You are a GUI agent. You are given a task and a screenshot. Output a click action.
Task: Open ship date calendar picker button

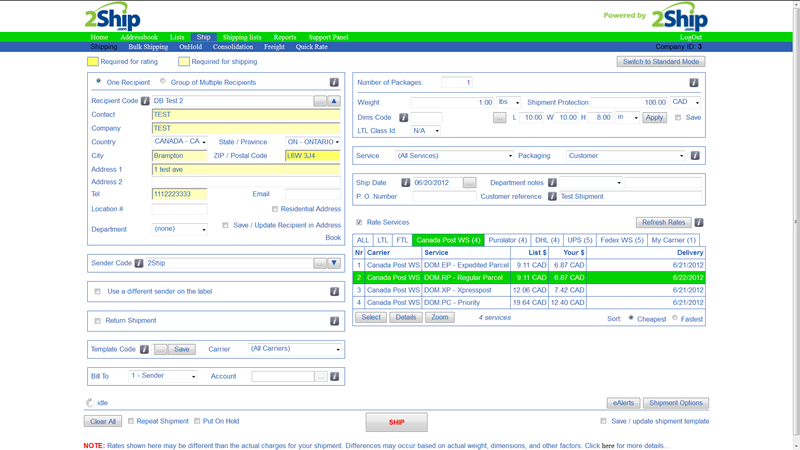click(469, 183)
